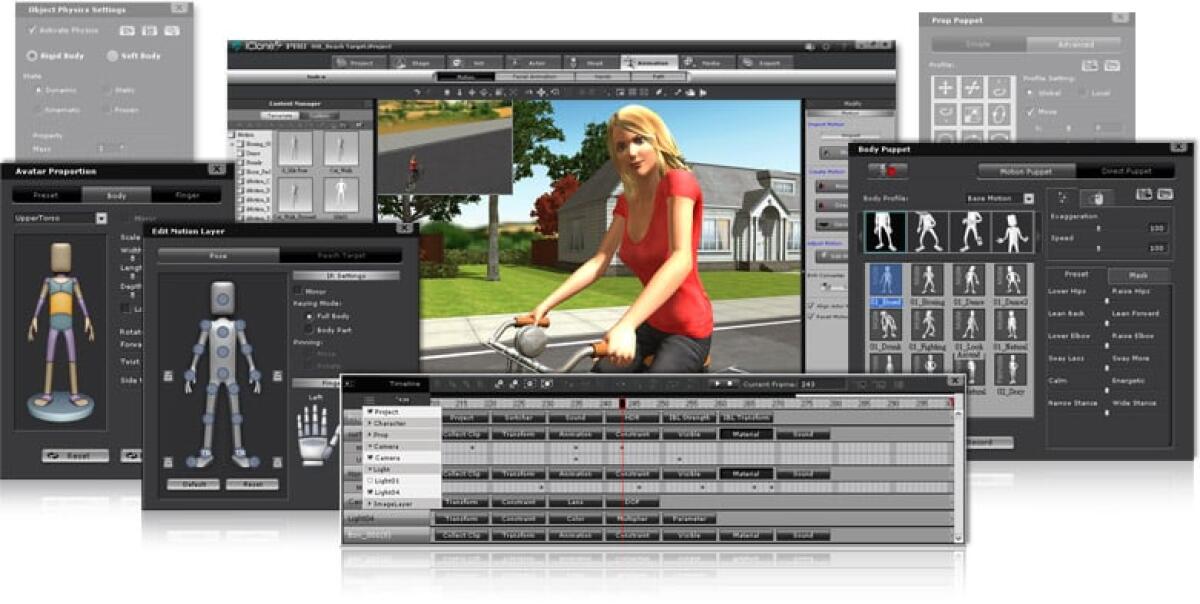Check the Mirror option in Edit Motion Layer
This screenshot has width=1200, height=604.
(298, 290)
